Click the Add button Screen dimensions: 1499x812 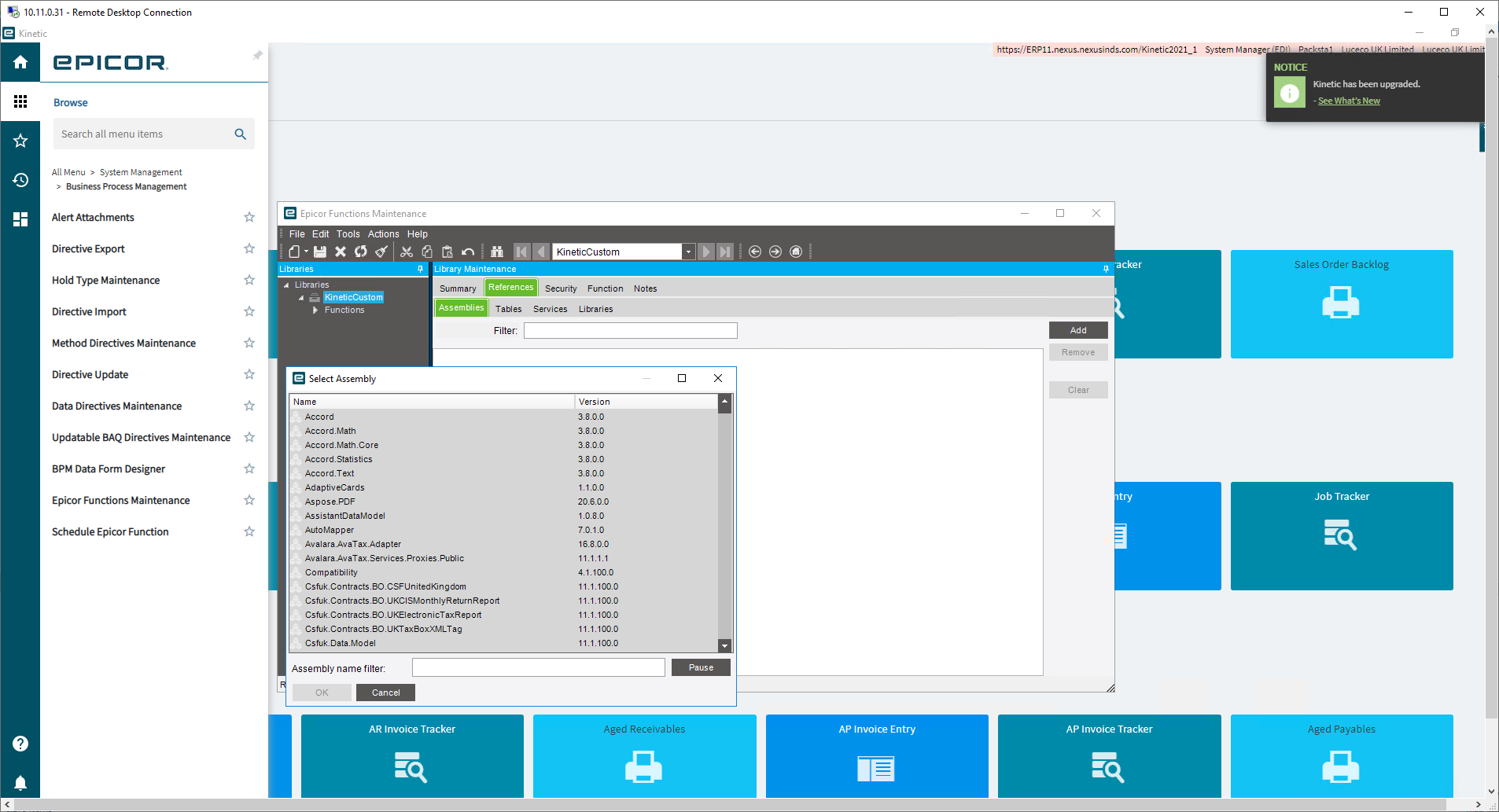point(1078,330)
